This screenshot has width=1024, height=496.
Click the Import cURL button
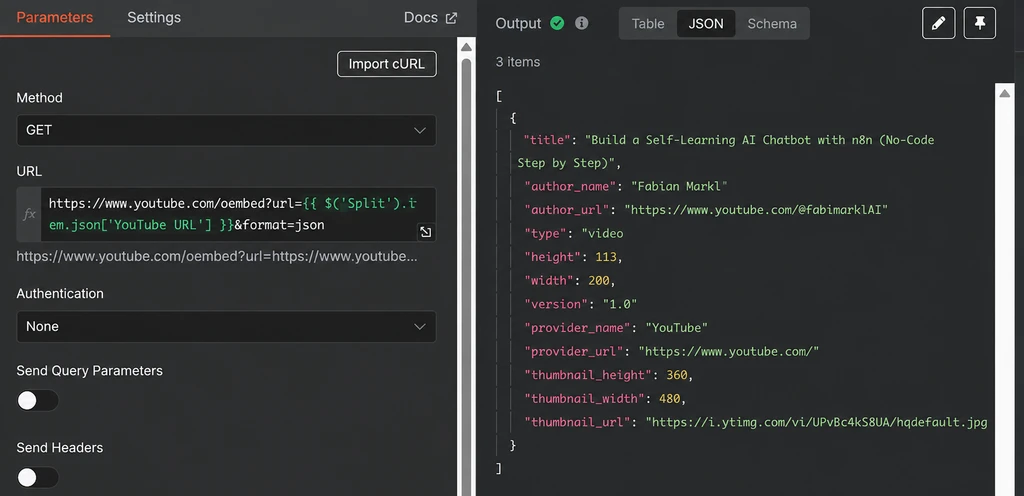pyautogui.click(x=387, y=64)
